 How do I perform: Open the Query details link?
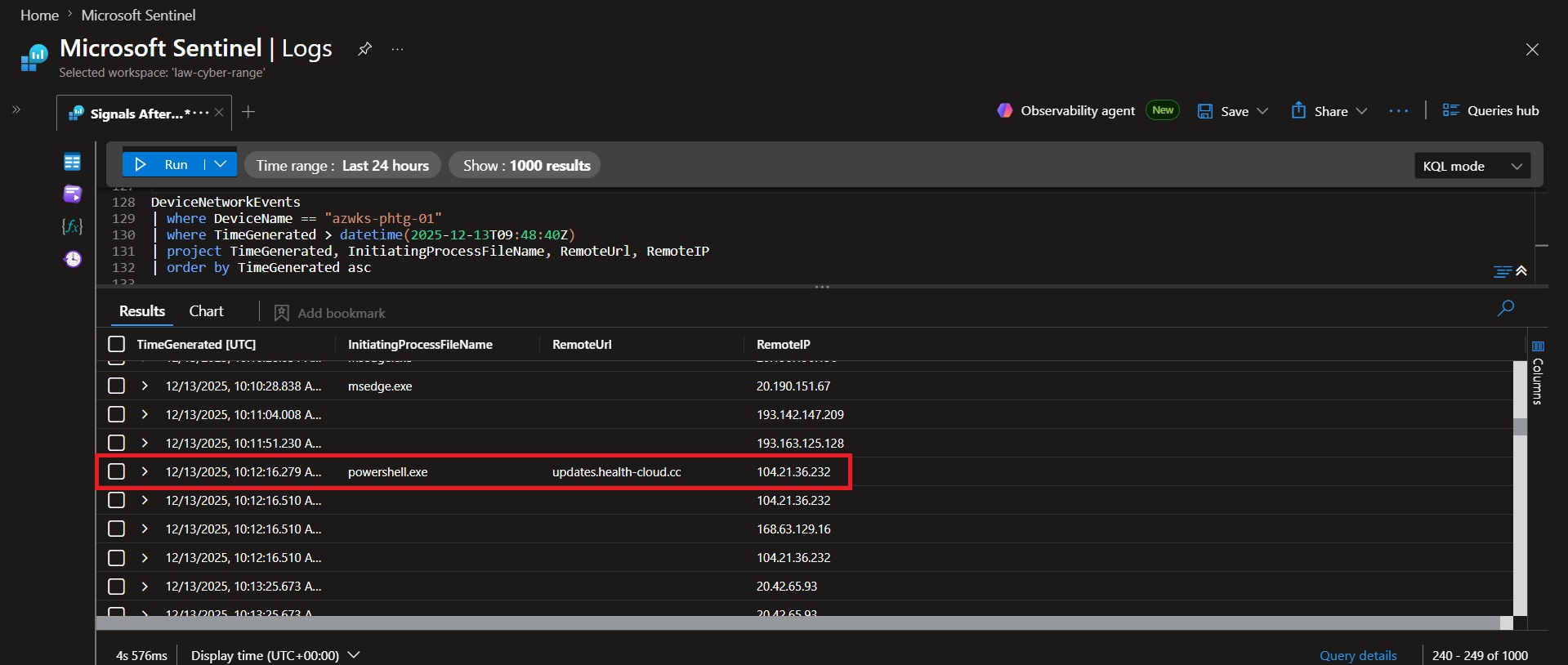point(1358,655)
